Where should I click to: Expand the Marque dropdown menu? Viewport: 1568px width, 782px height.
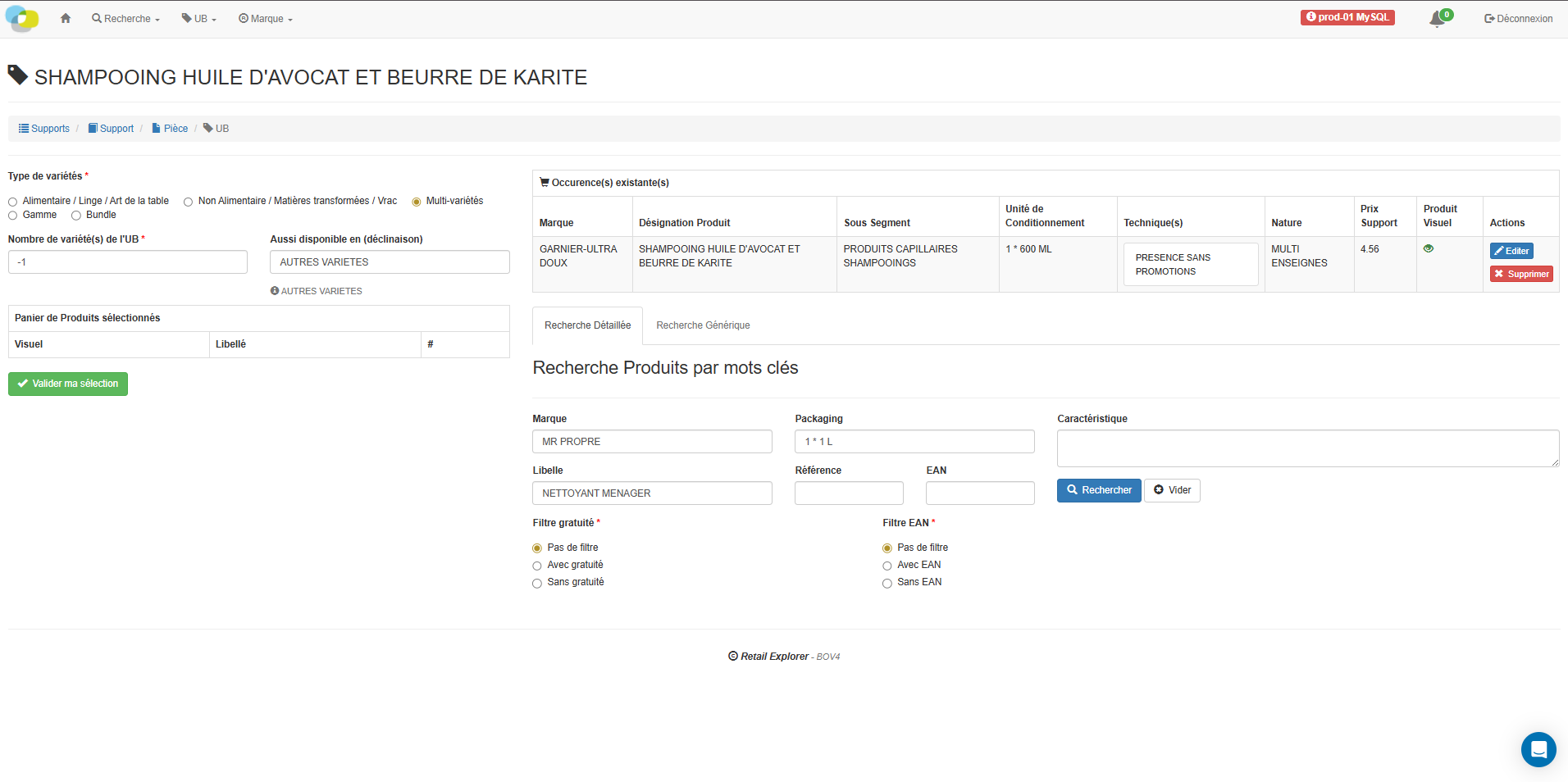(266, 19)
